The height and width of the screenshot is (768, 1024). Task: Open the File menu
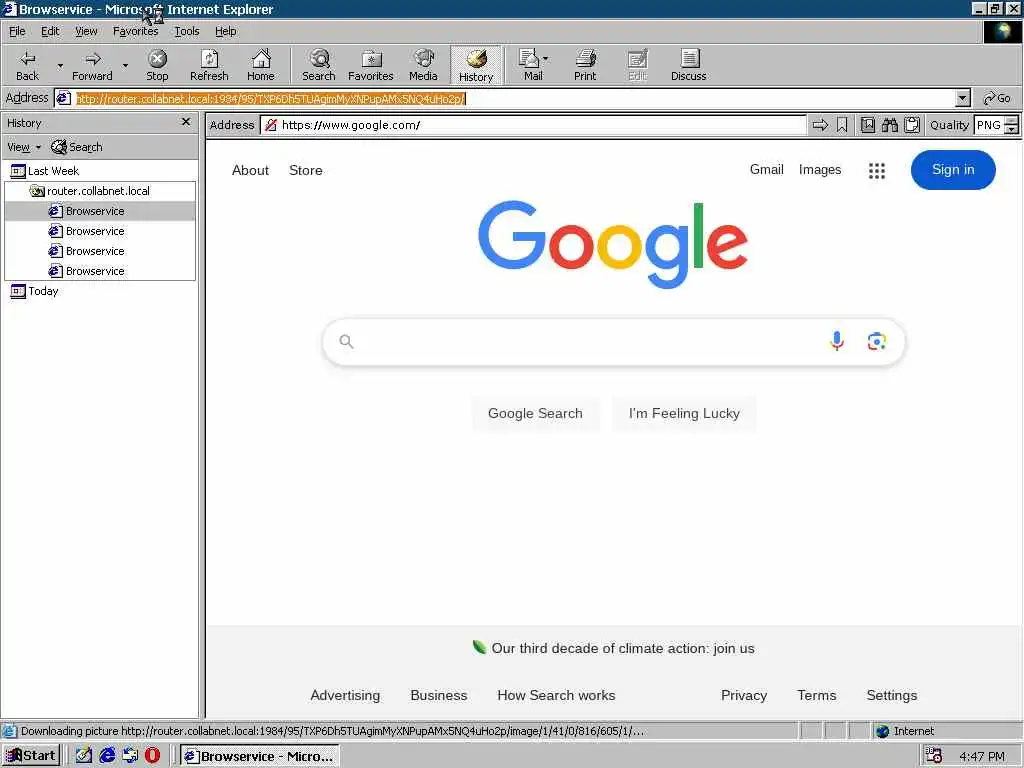(17, 31)
